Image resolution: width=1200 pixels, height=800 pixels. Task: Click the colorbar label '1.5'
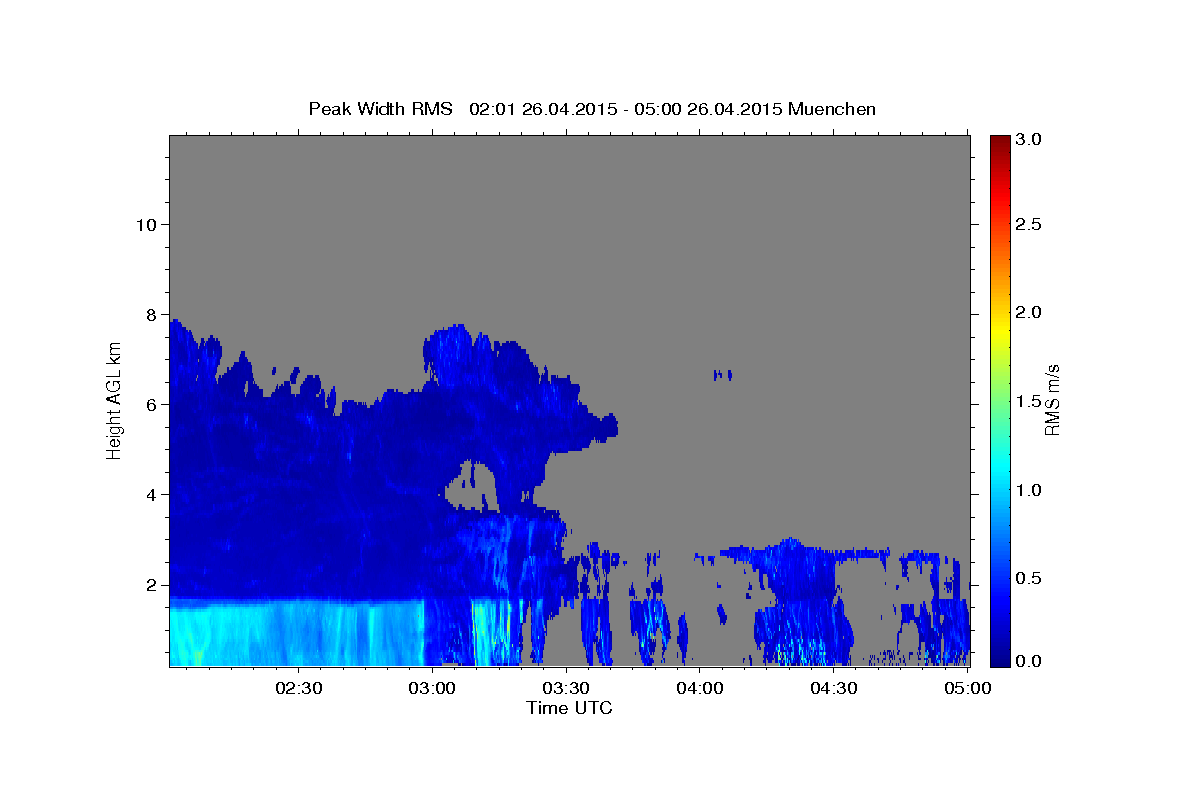tap(1029, 401)
